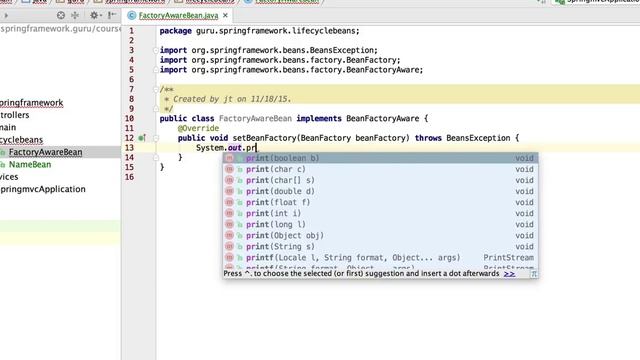Click the pi icon in completion popup footer

point(533,274)
